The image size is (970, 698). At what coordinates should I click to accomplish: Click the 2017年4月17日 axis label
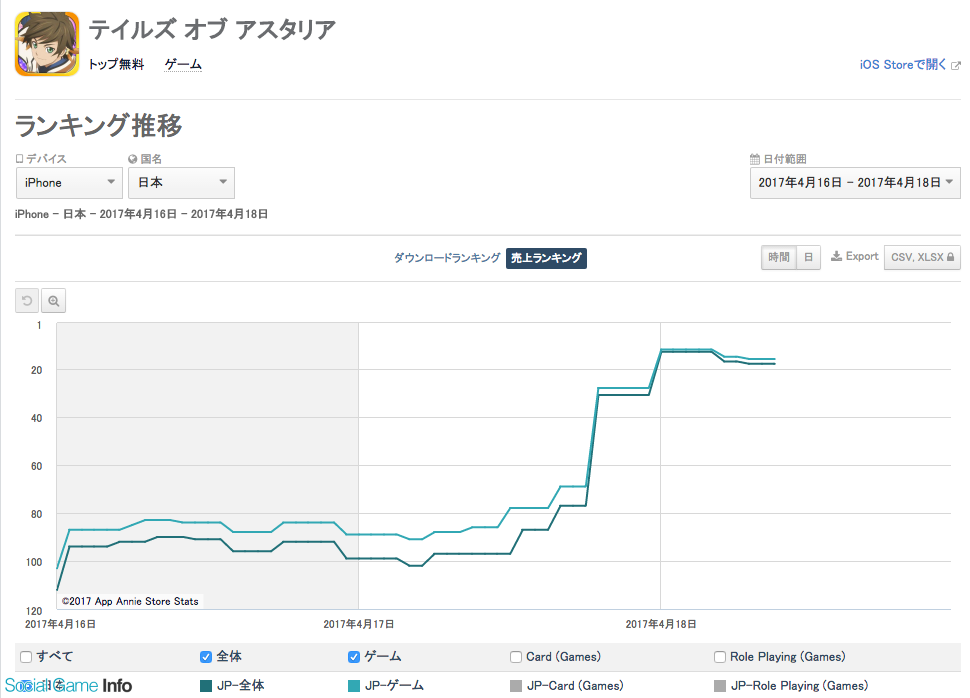tap(359, 624)
